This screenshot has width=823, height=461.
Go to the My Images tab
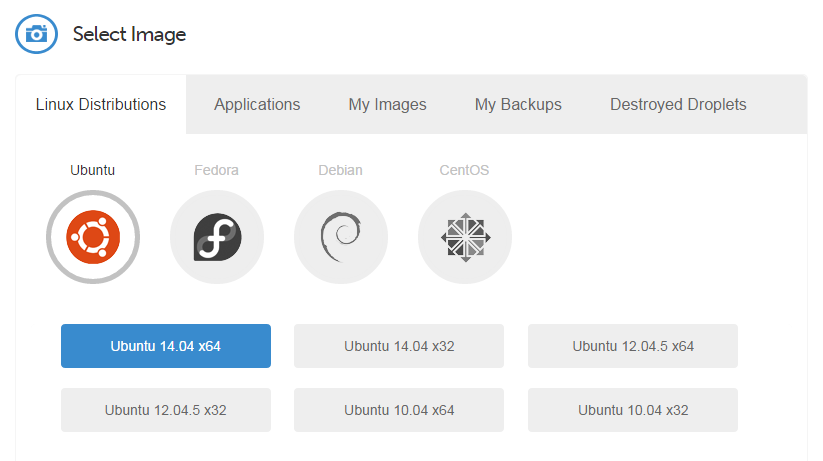pos(387,104)
